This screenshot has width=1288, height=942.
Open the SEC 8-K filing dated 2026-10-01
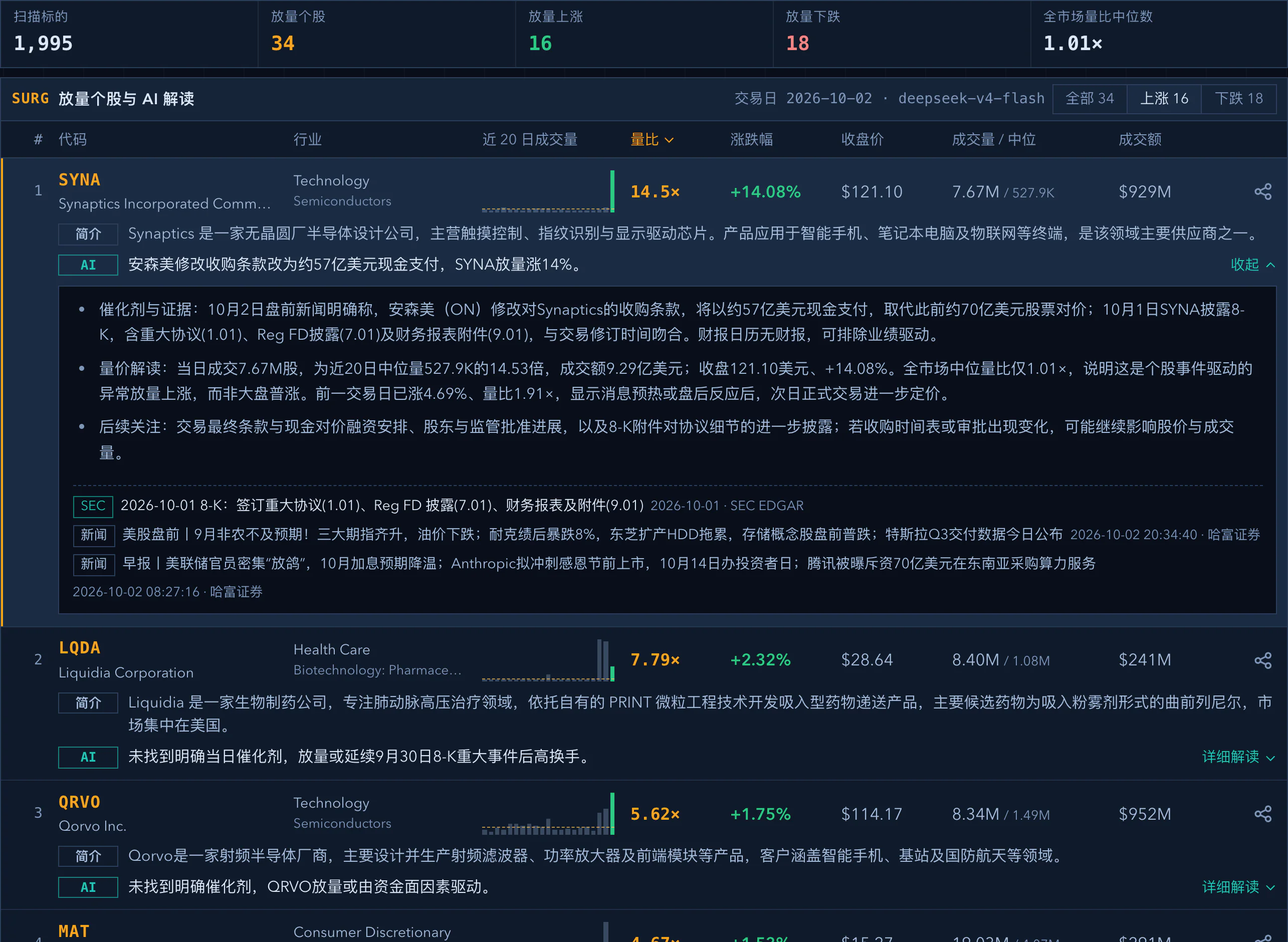[382, 506]
